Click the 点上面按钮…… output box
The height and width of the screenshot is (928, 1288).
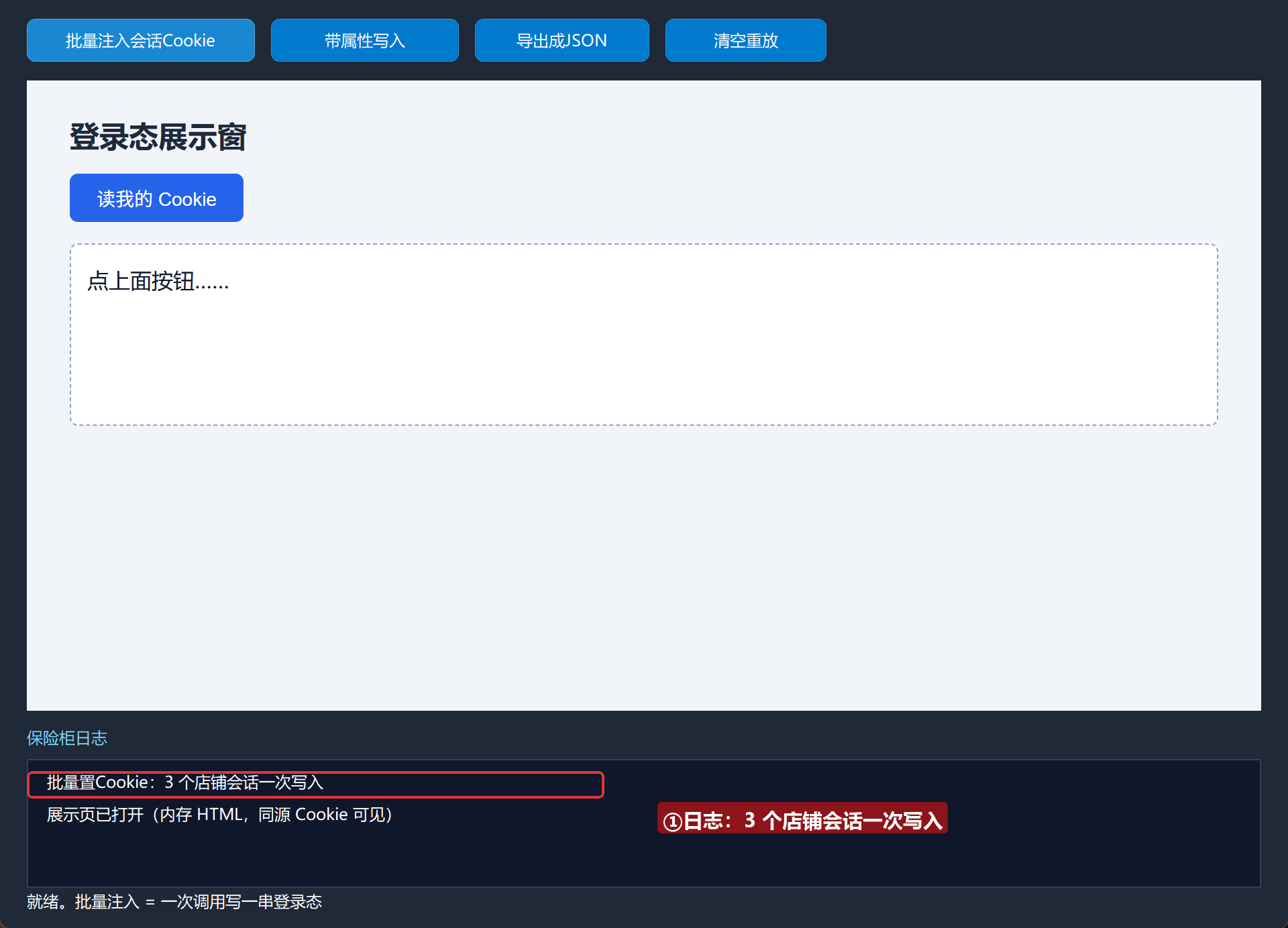tap(644, 335)
